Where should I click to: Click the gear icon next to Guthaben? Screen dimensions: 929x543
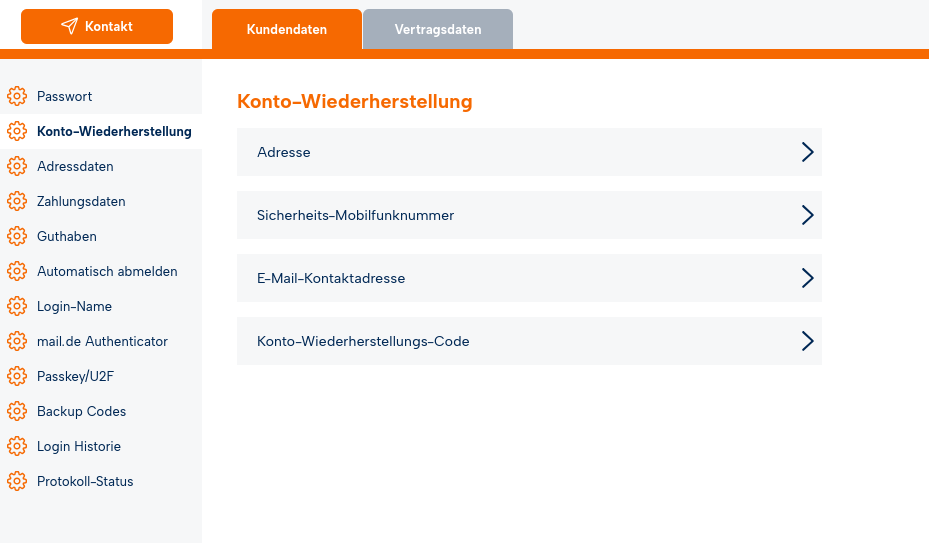16,236
